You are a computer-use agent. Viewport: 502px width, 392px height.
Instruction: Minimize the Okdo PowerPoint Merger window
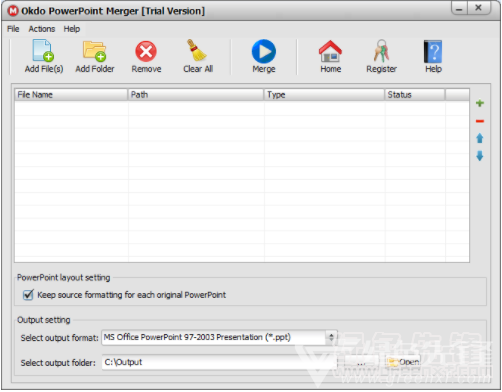point(459,8)
